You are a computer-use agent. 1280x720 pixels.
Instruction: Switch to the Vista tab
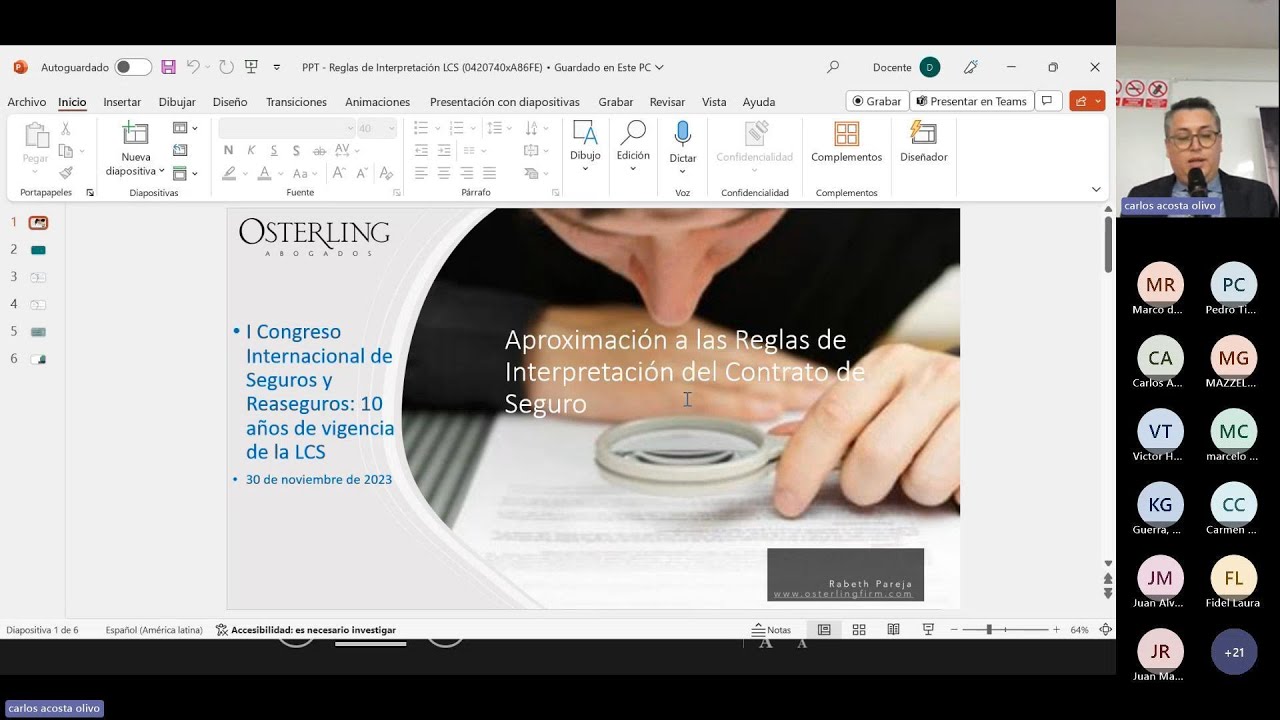(714, 102)
